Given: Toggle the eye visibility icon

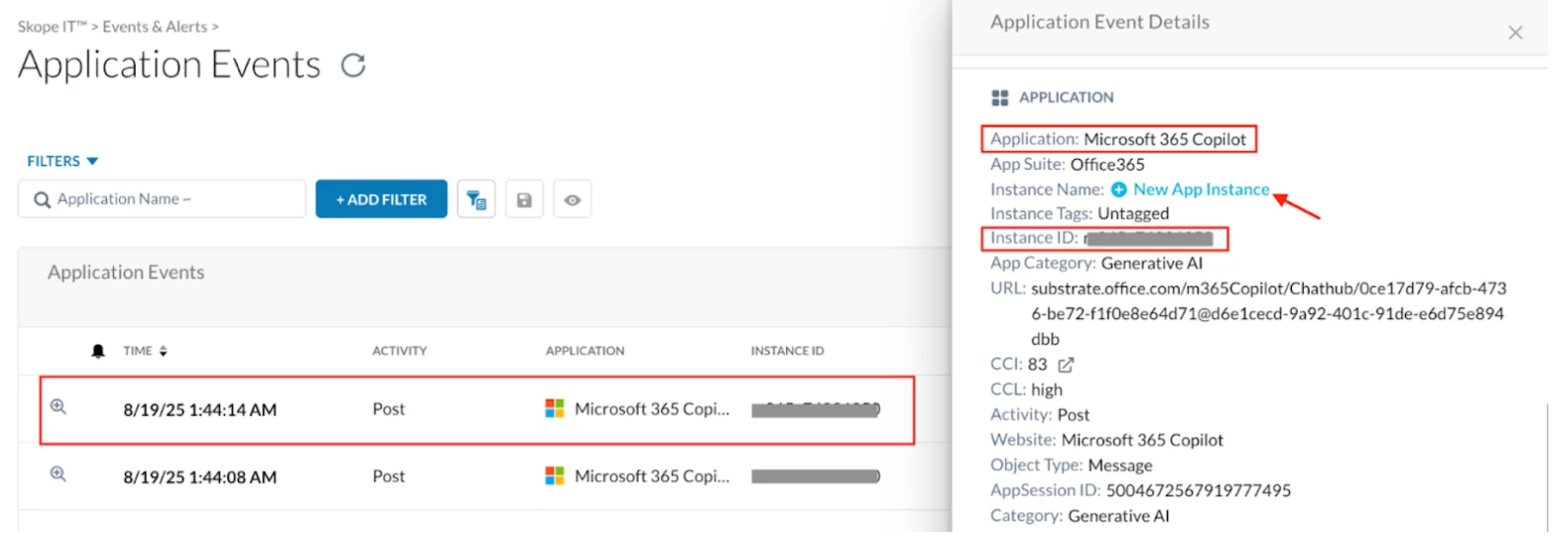Looking at the screenshot, I should point(572,200).
